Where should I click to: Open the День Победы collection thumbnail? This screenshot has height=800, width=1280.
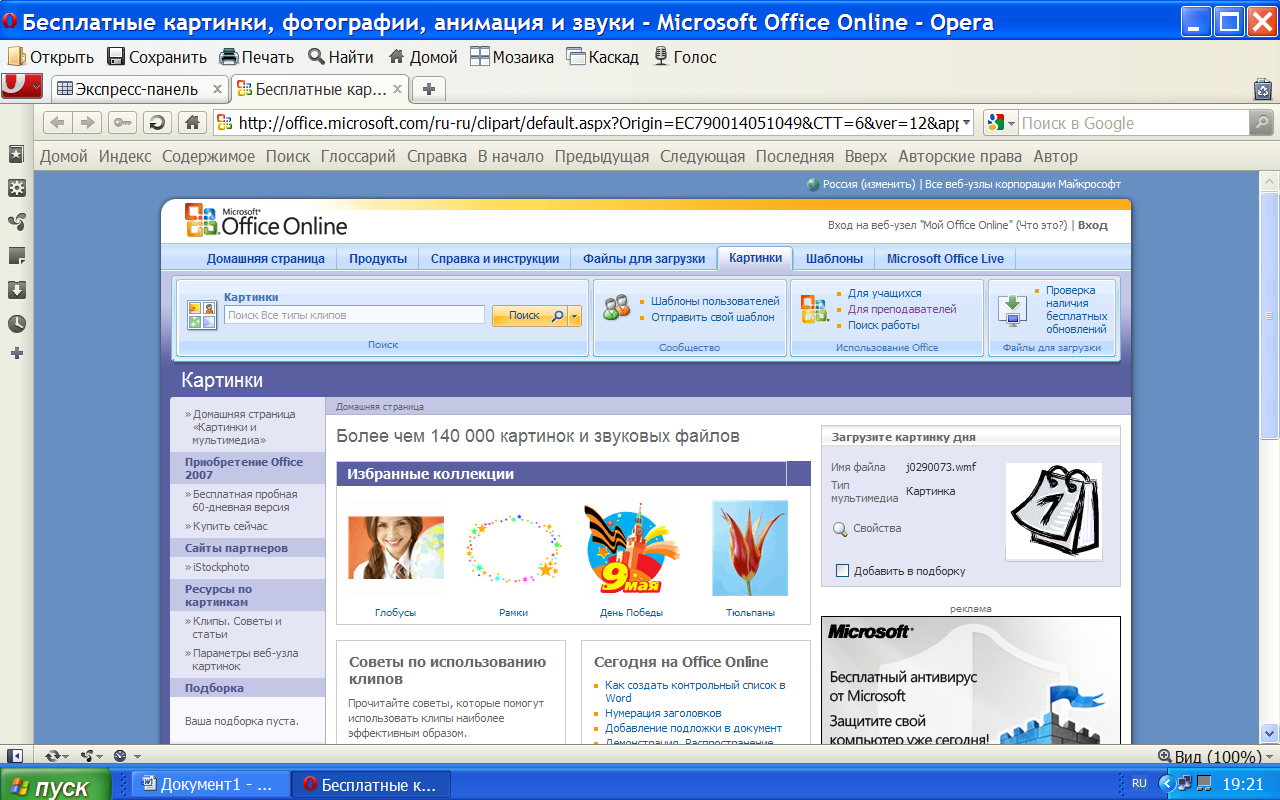pyautogui.click(x=631, y=548)
